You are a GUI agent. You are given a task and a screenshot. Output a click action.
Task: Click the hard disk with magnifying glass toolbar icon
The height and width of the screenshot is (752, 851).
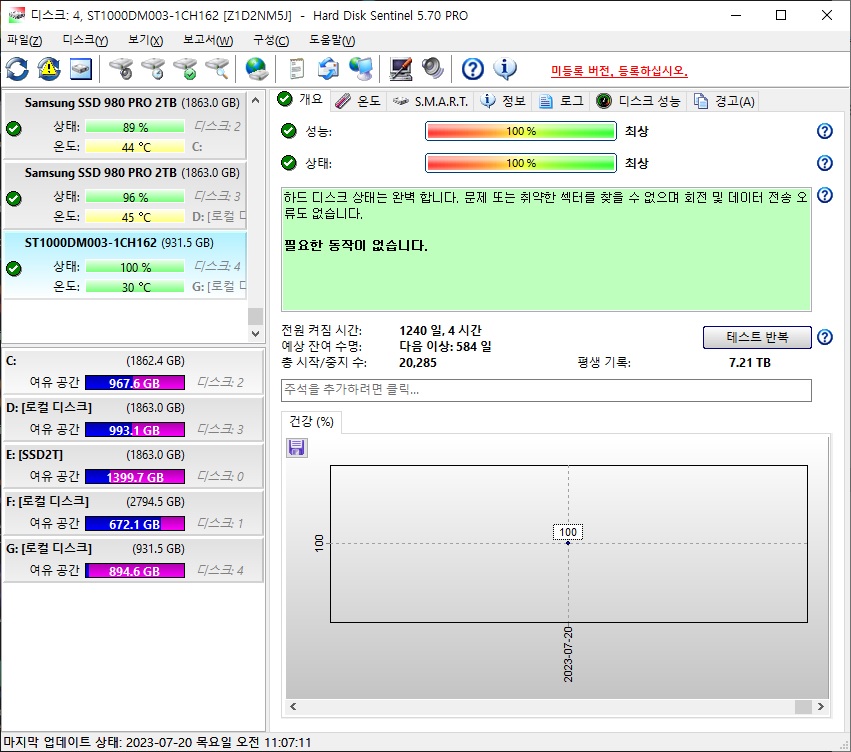point(217,69)
